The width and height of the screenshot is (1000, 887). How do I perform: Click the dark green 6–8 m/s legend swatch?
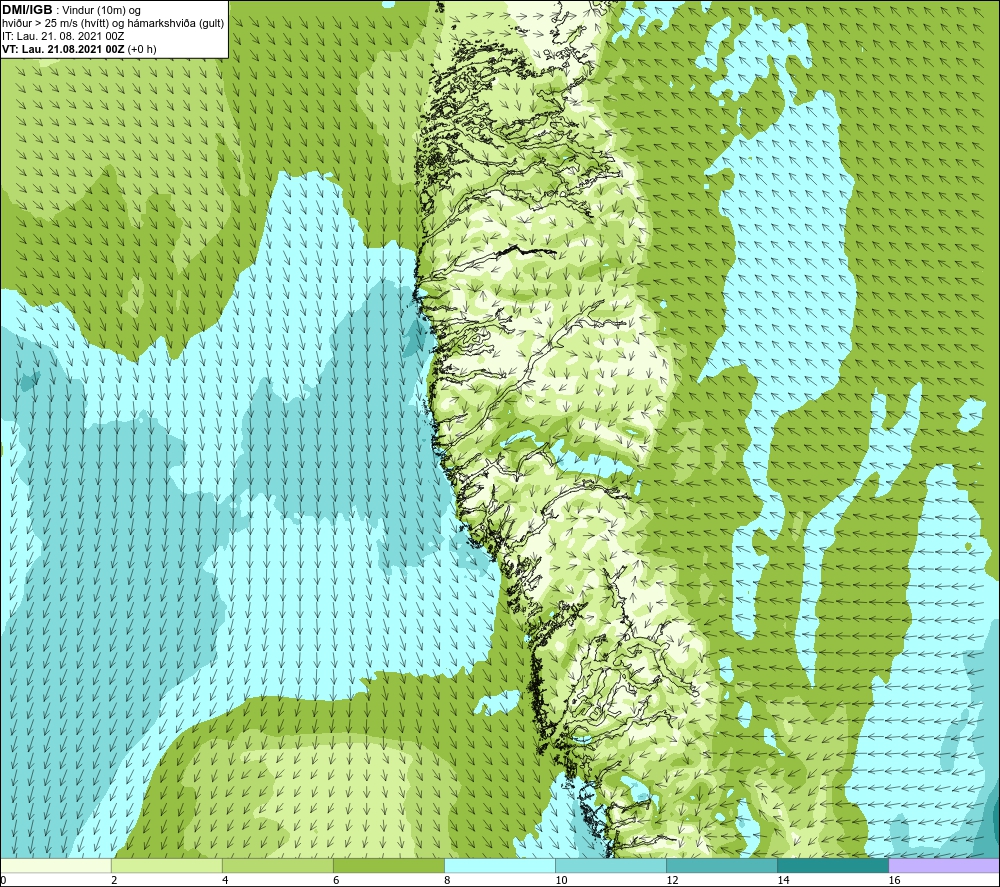click(x=388, y=865)
